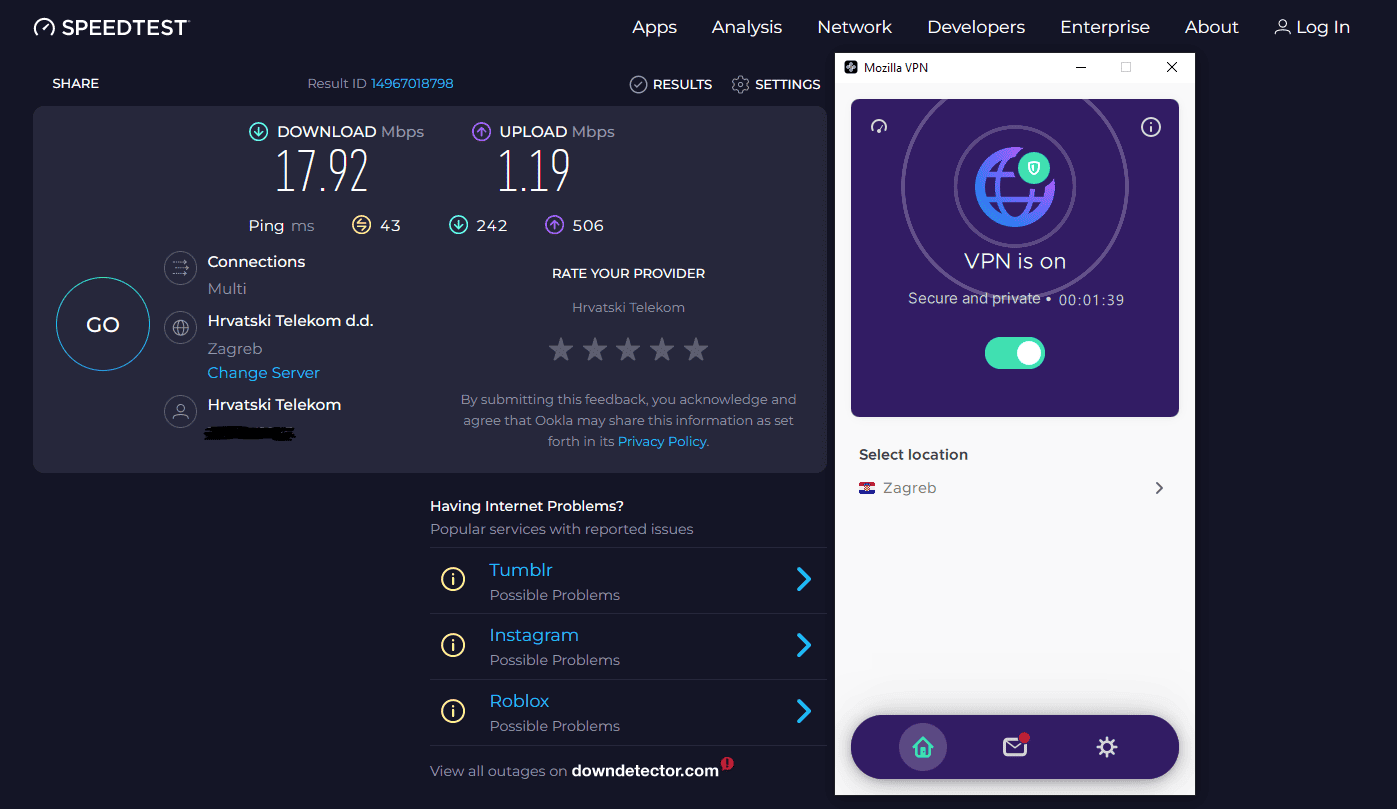Image resolution: width=1397 pixels, height=809 pixels.
Task: Open the VPN messages inbox tab
Action: pos(1015,746)
